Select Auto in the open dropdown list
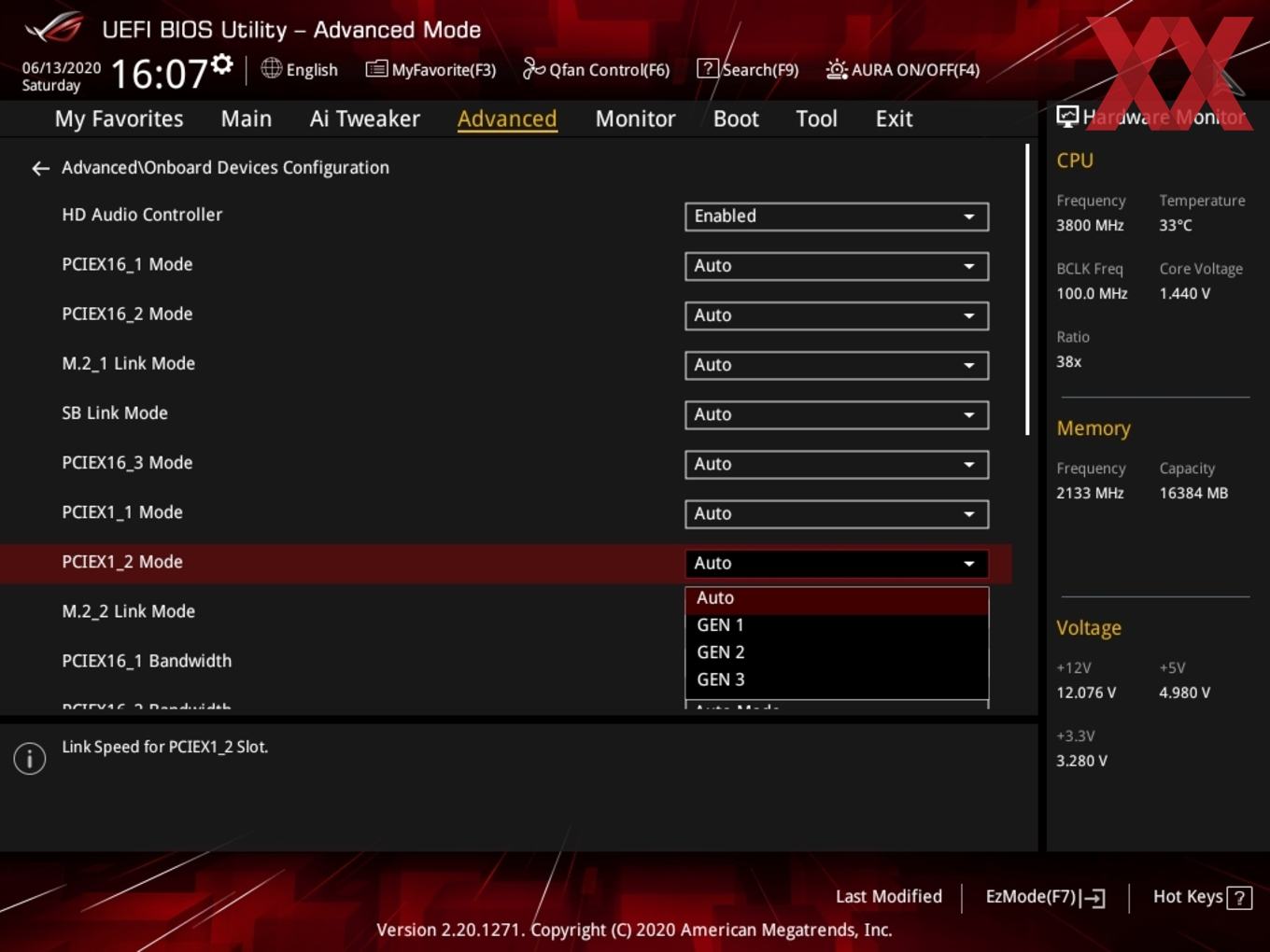The height and width of the screenshot is (952, 1270). 837,598
